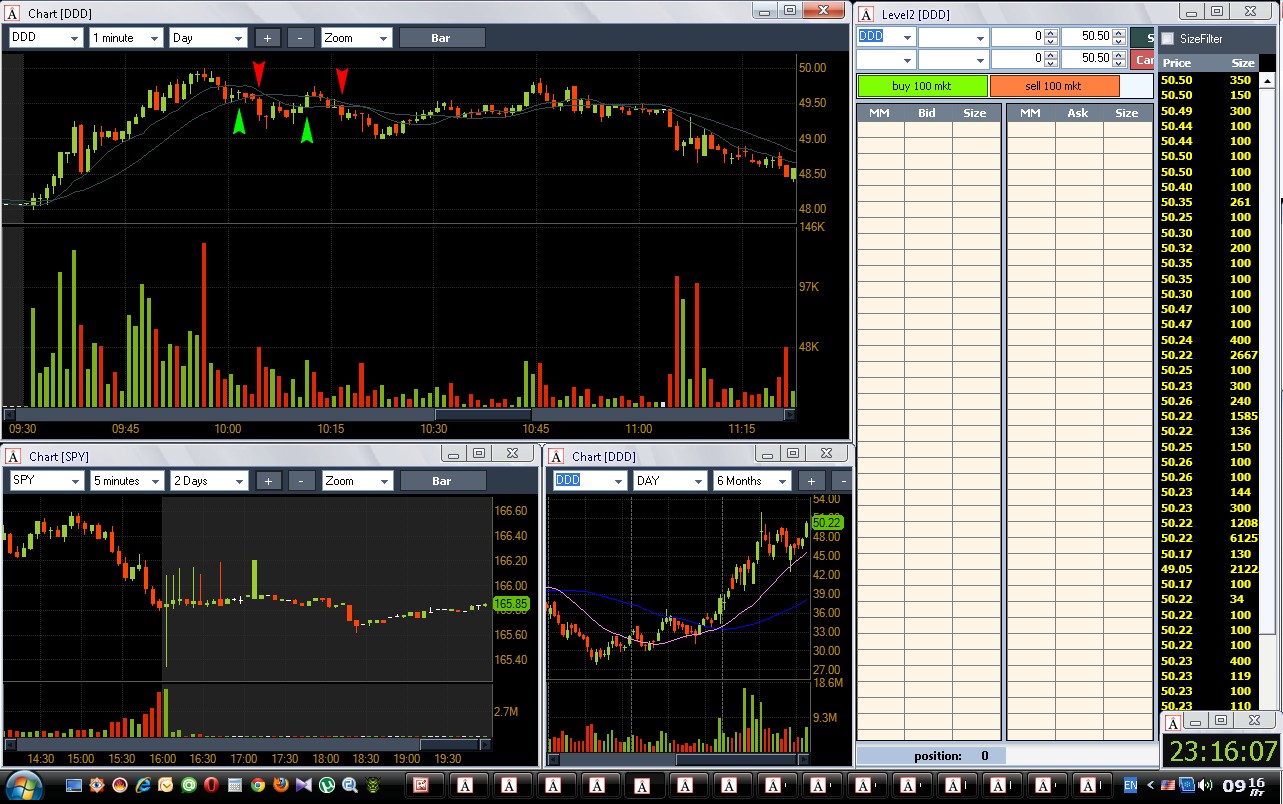Click the 50.50 price field in first order row

(x=1086, y=36)
